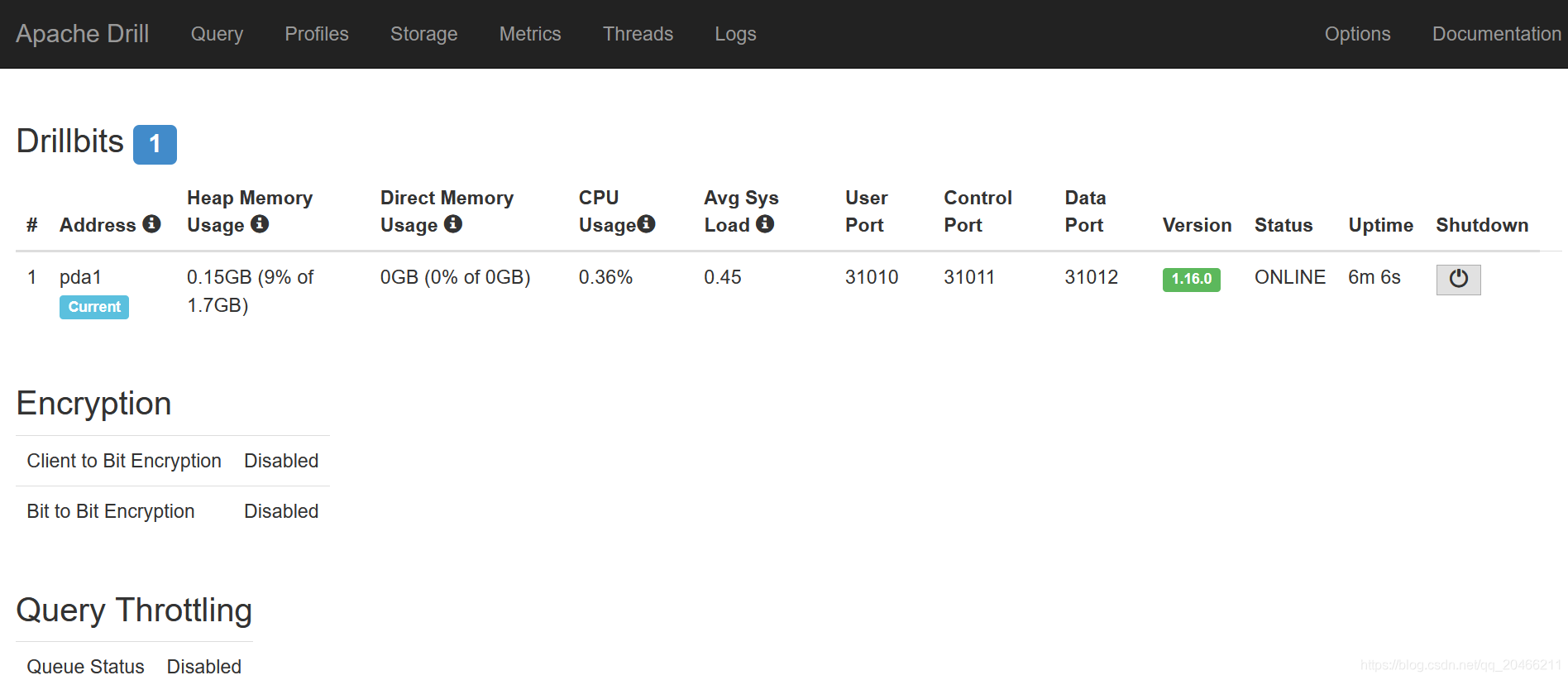Click the Client to Bit Encryption row label

click(x=124, y=461)
